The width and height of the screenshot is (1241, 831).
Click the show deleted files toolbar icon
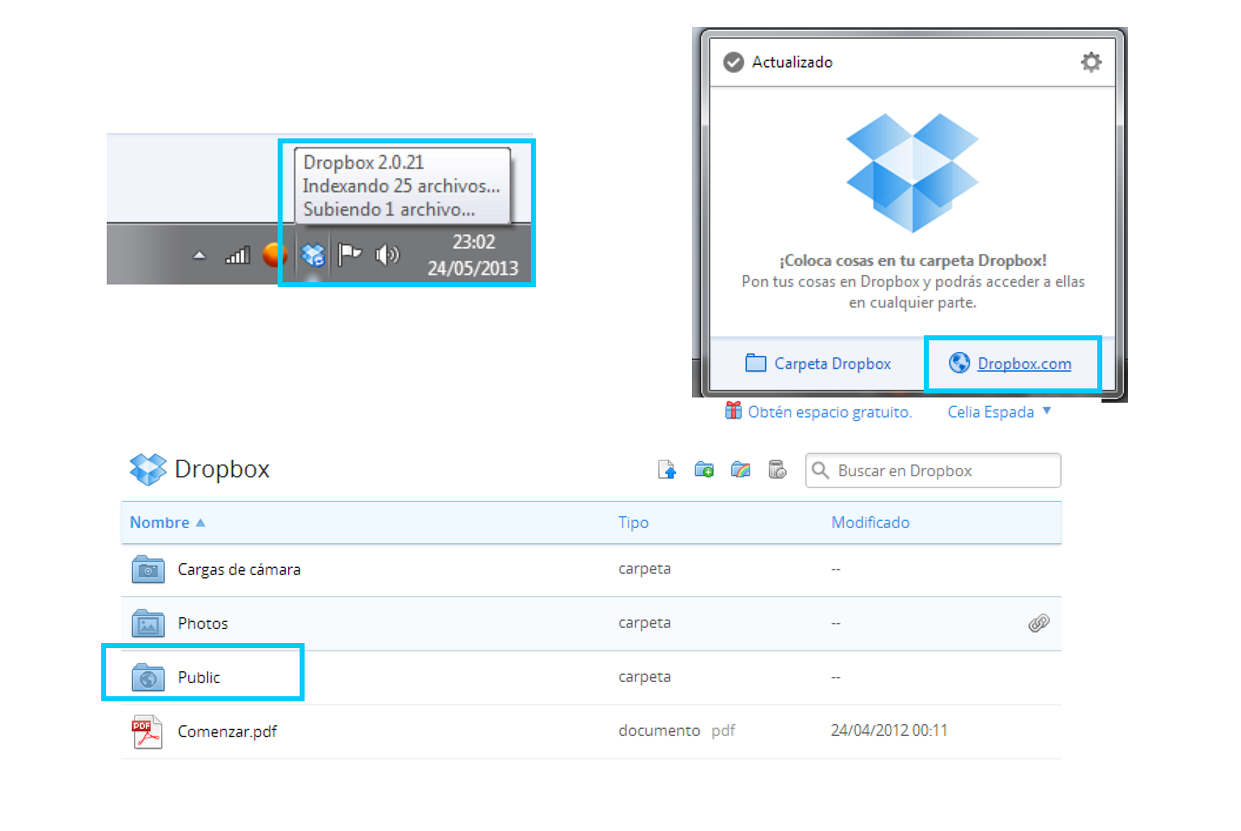point(777,469)
